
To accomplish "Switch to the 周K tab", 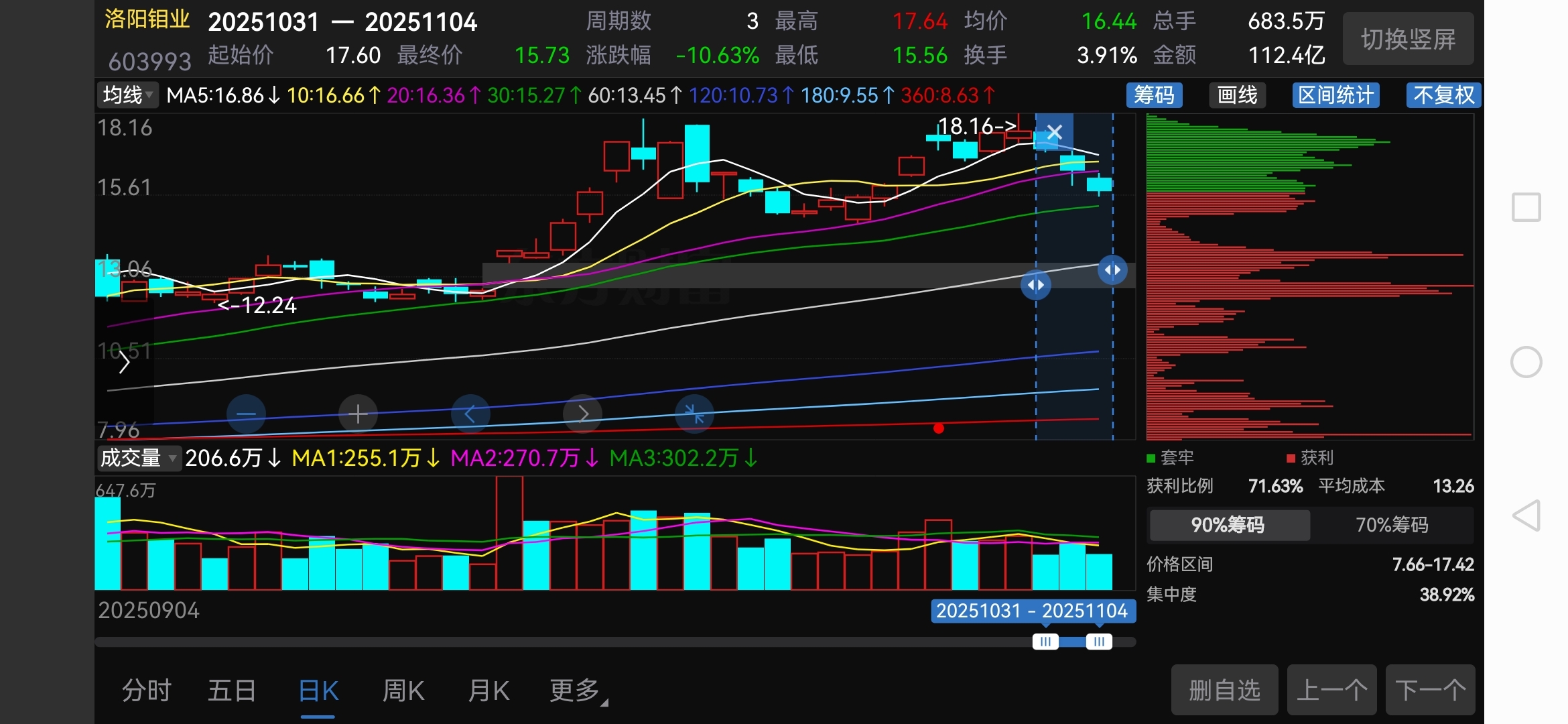I will [x=403, y=690].
